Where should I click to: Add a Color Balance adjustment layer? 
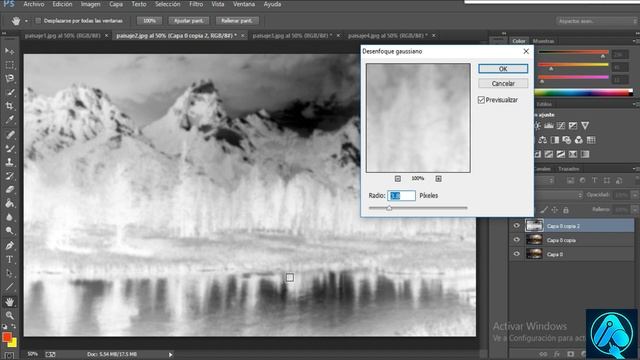542,140
